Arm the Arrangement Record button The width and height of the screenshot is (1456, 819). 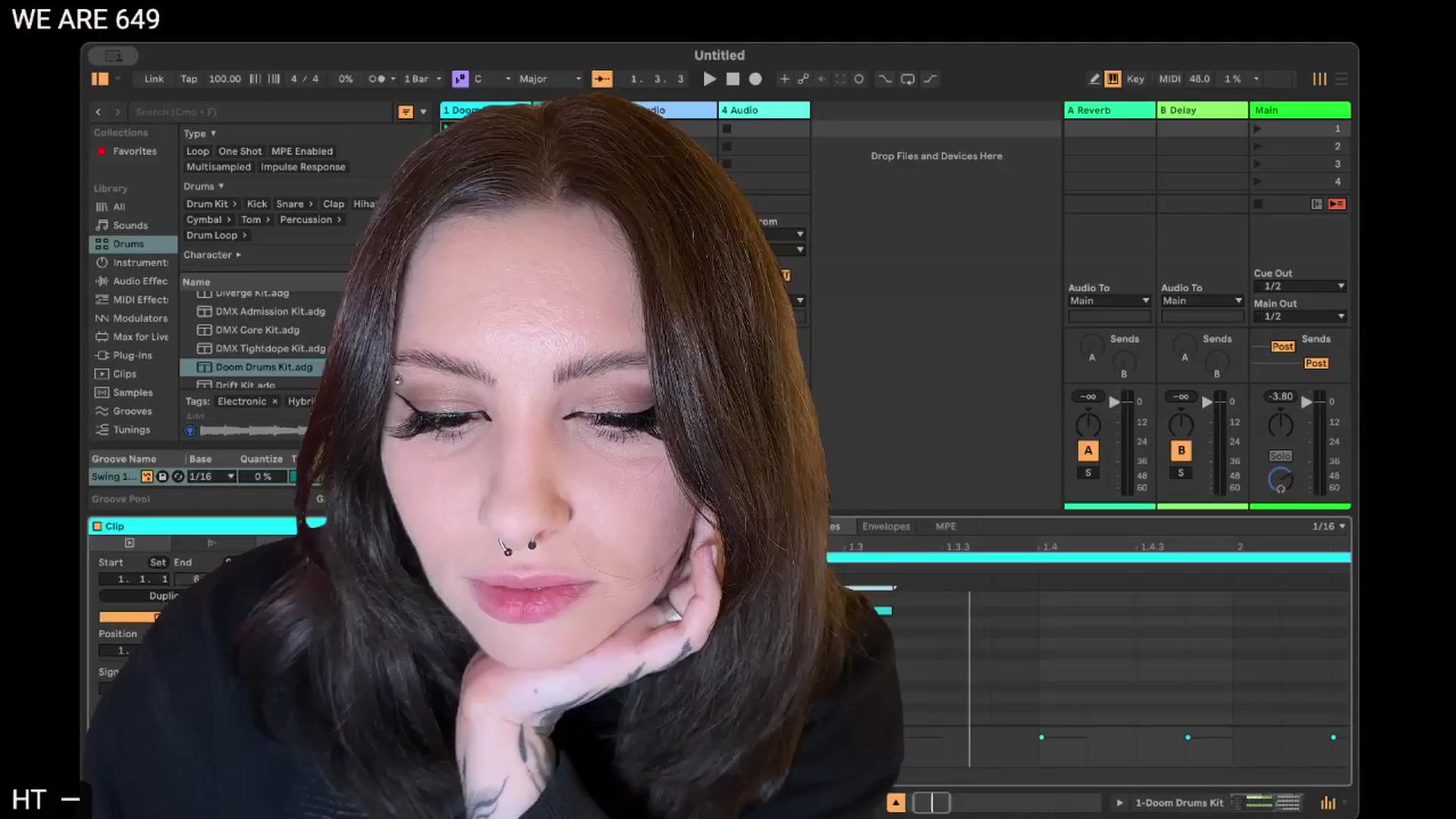tap(755, 79)
